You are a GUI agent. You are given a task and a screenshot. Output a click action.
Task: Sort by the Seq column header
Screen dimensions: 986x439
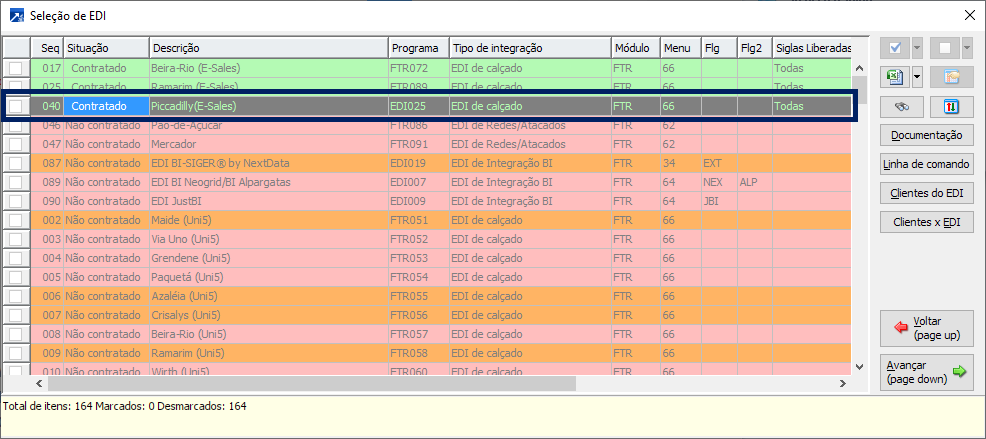47,48
